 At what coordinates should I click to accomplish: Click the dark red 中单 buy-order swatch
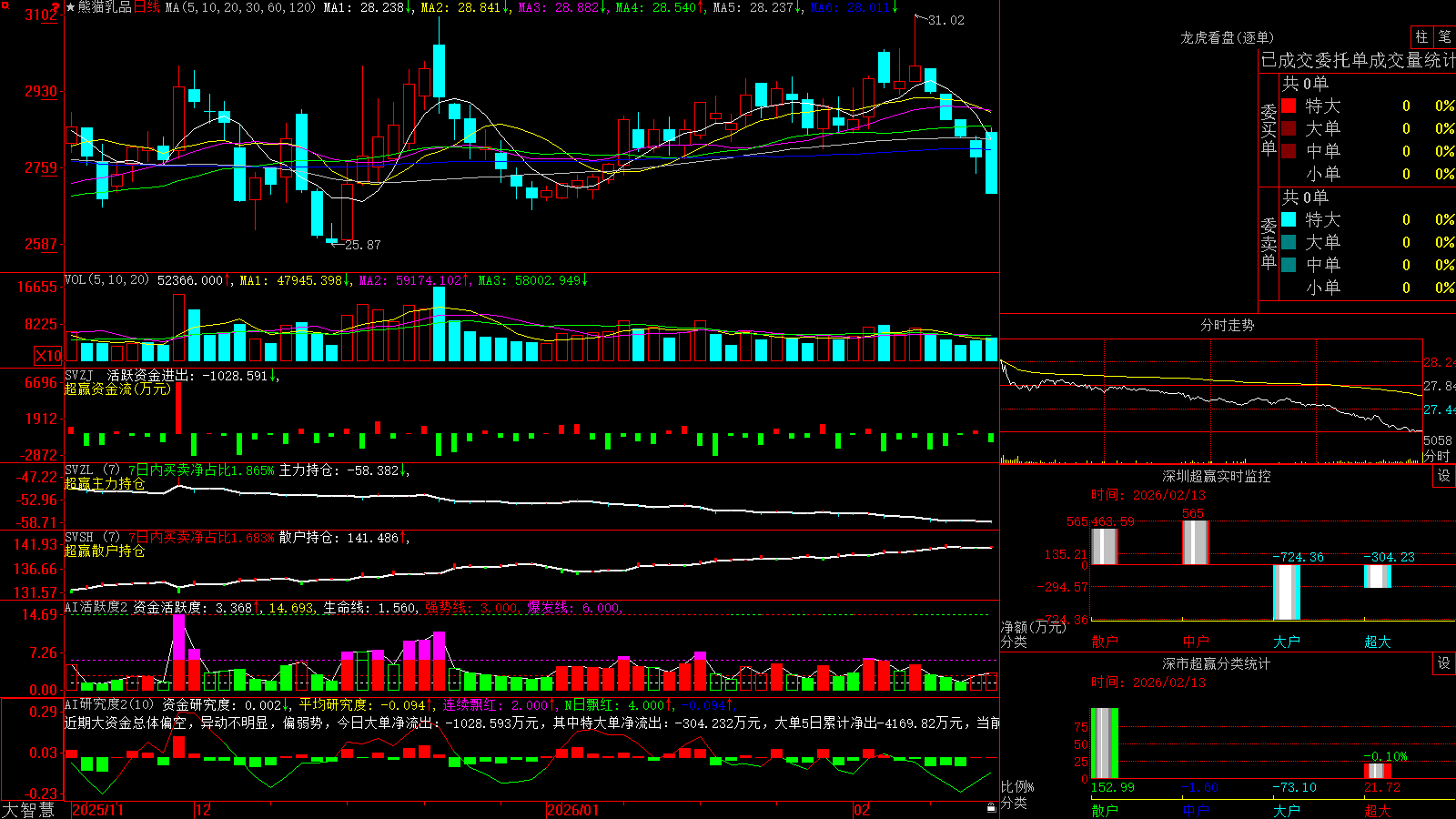tap(1289, 151)
